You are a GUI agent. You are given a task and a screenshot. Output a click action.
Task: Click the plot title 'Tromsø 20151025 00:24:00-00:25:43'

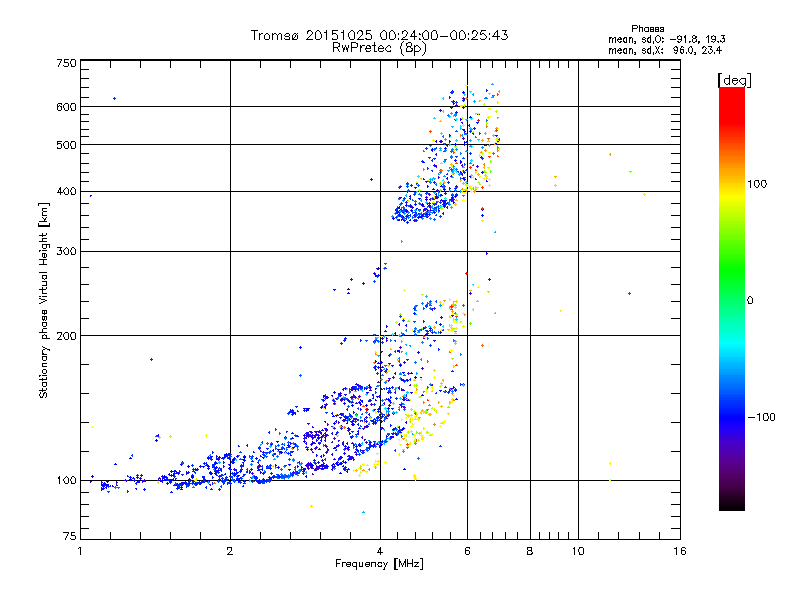click(379, 35)
